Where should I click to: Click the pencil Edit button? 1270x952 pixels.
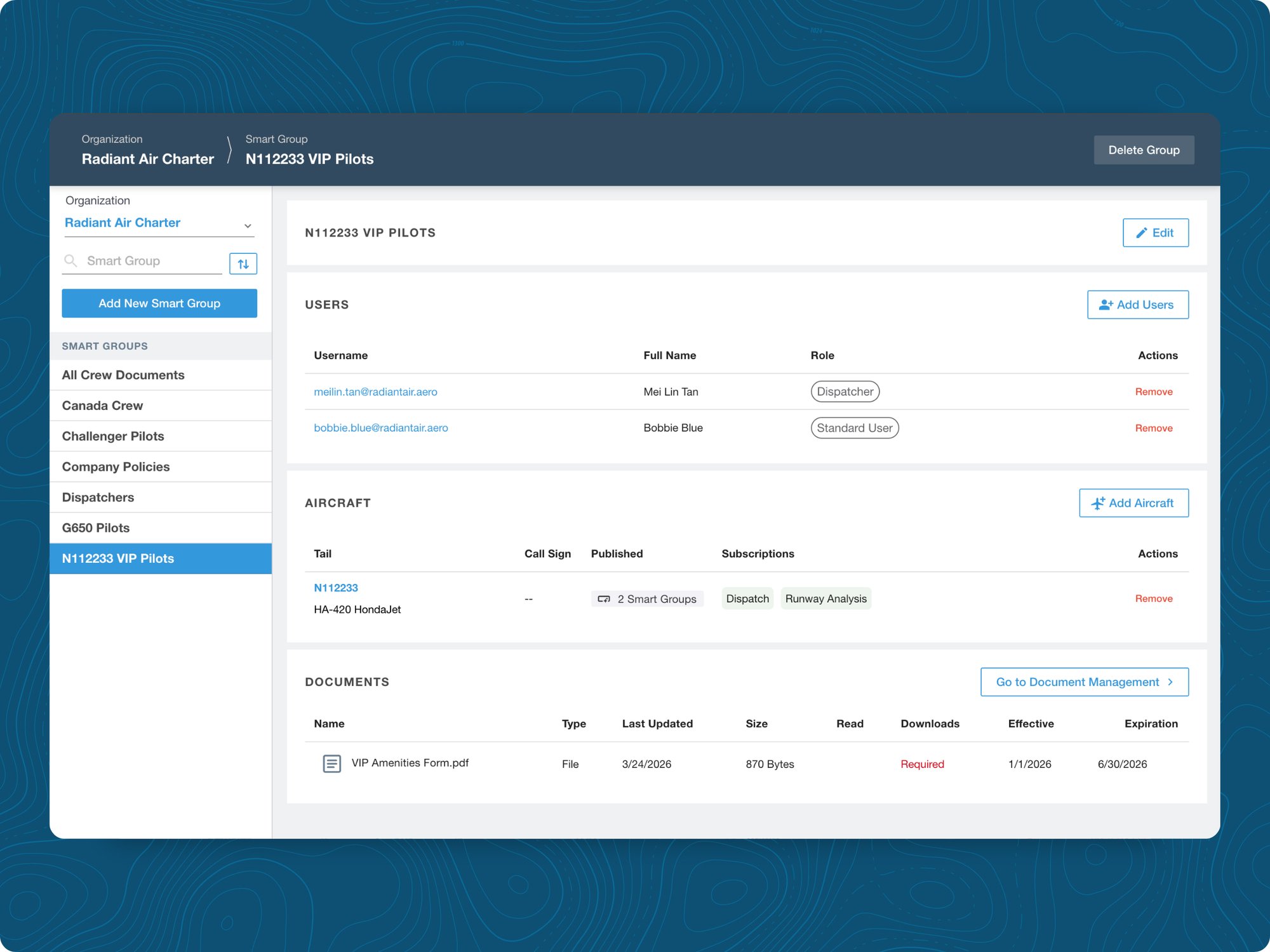click(1155, 233)
